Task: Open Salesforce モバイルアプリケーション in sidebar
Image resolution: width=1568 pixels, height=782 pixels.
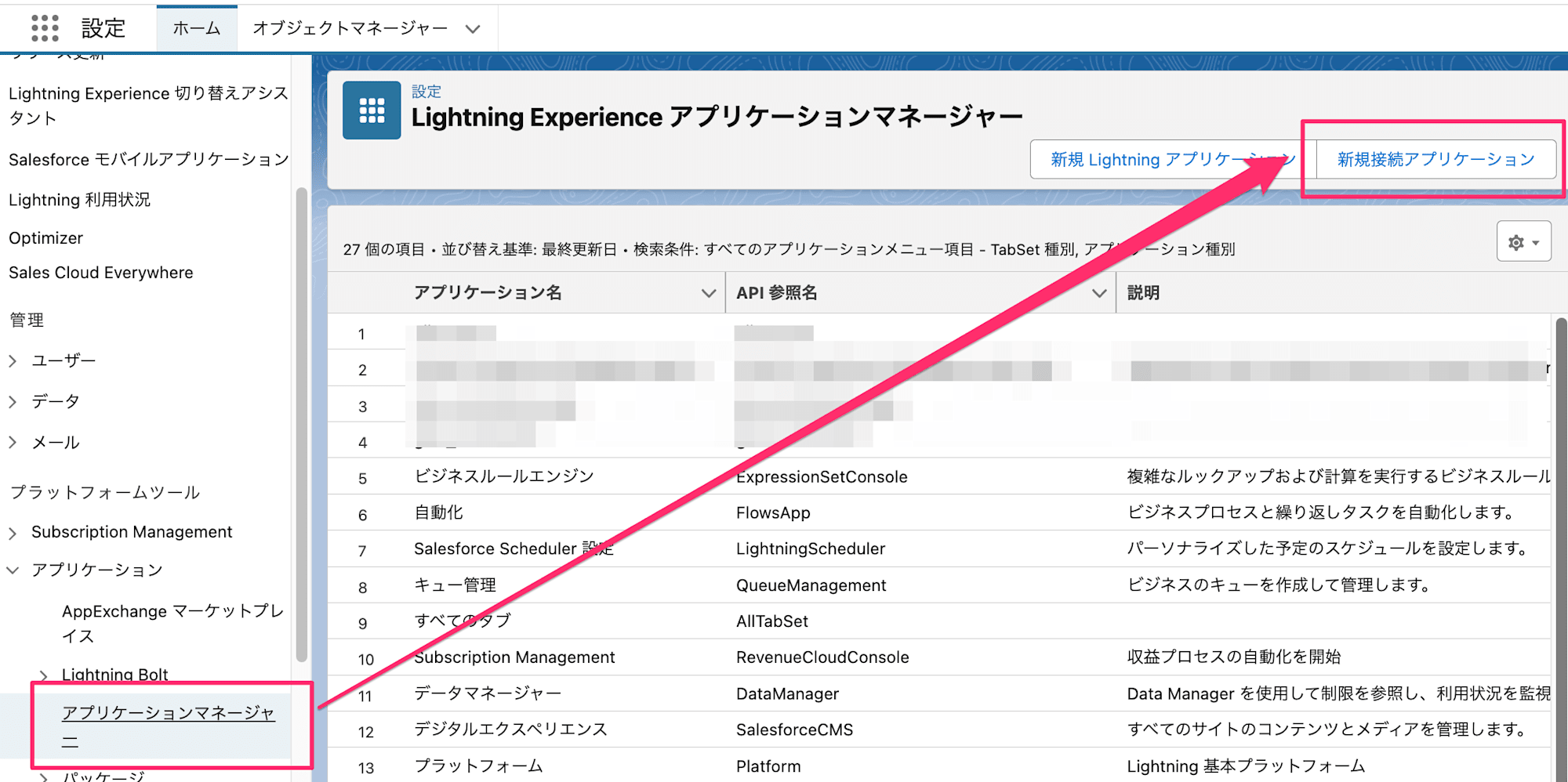Action: (148, 159)
